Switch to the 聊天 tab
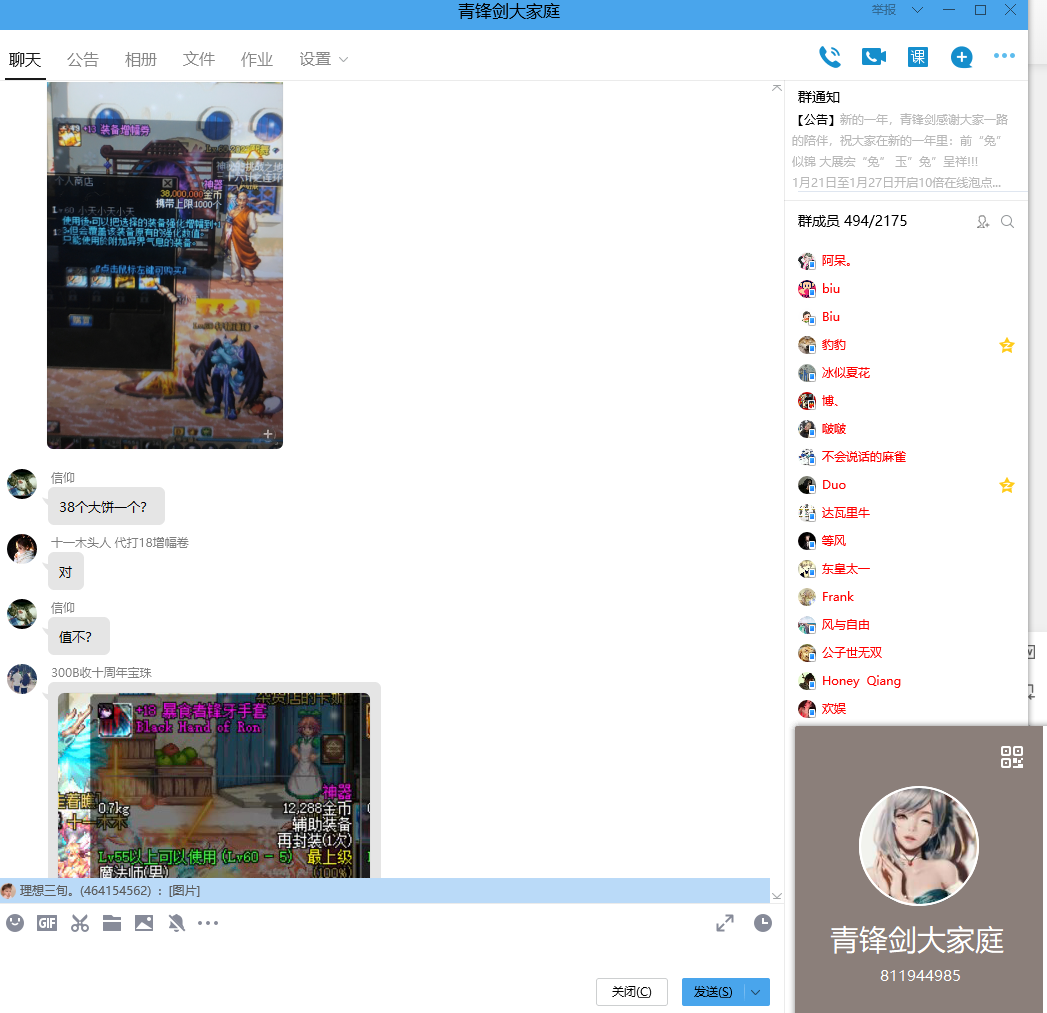1047x1013 pixels. 25,59
